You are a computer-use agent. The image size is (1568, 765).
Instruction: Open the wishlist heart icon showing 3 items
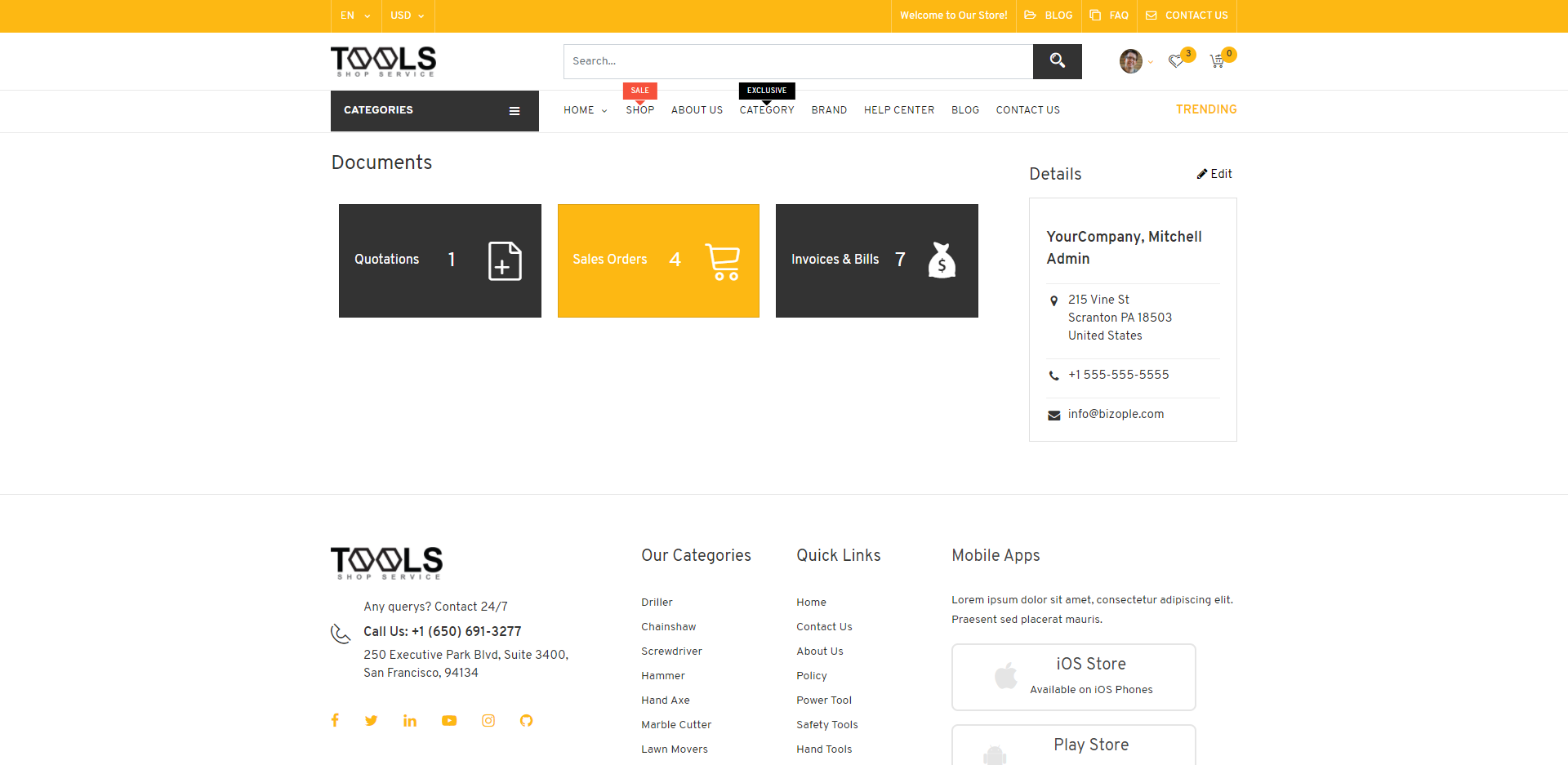click(1177, 61)
